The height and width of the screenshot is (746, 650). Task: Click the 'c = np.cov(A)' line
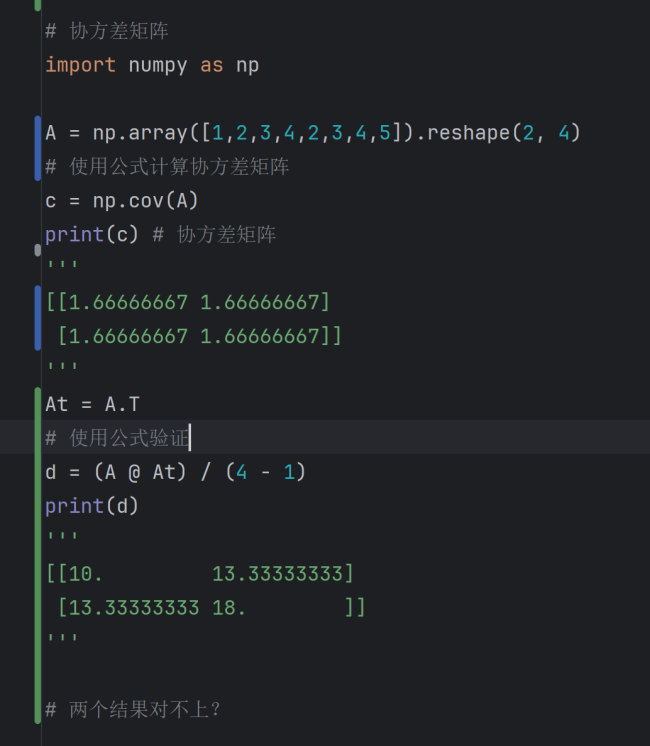(121, 201)
